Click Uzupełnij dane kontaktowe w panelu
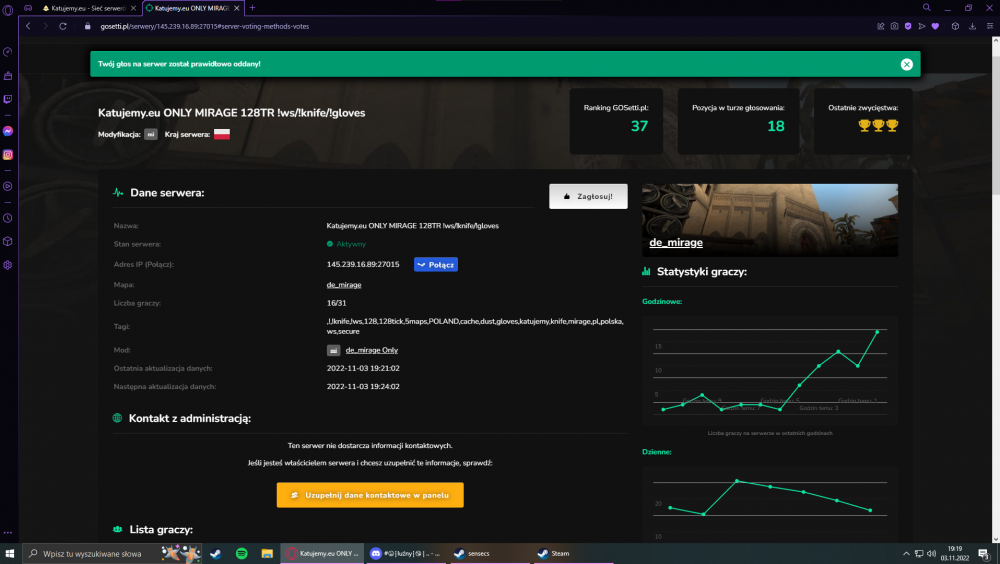1000x564 pixels. click(x=370, y=495)
